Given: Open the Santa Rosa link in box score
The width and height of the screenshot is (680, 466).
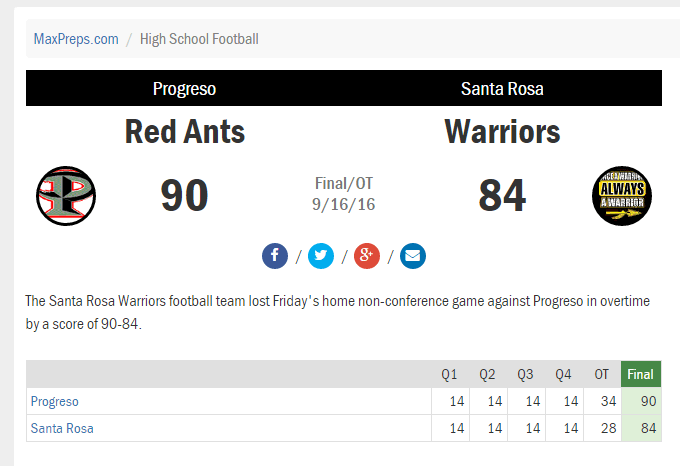Looking at the screenshot, I should point(62,428).
